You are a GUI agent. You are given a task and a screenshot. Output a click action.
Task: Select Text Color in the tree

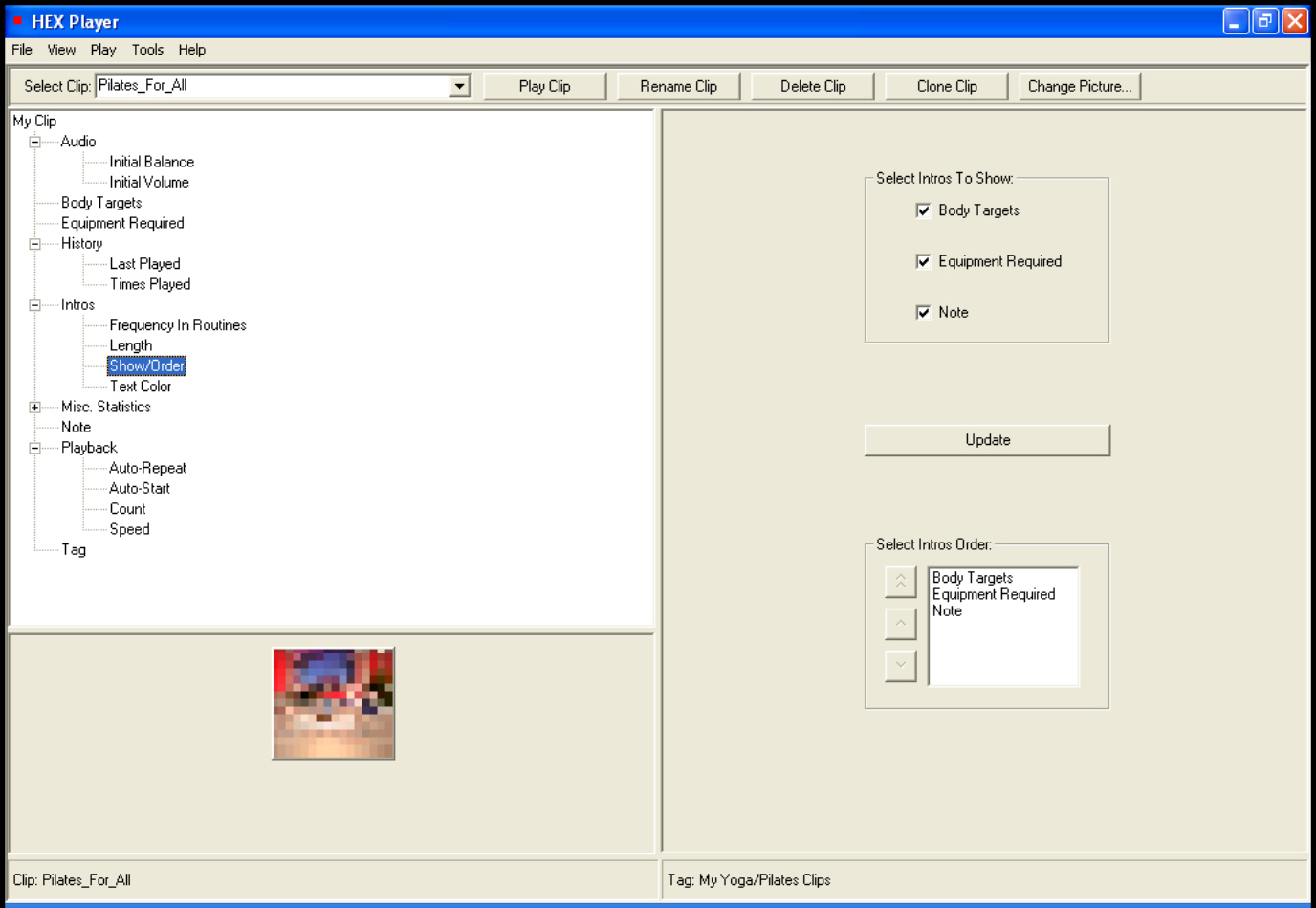coord(141,387)
